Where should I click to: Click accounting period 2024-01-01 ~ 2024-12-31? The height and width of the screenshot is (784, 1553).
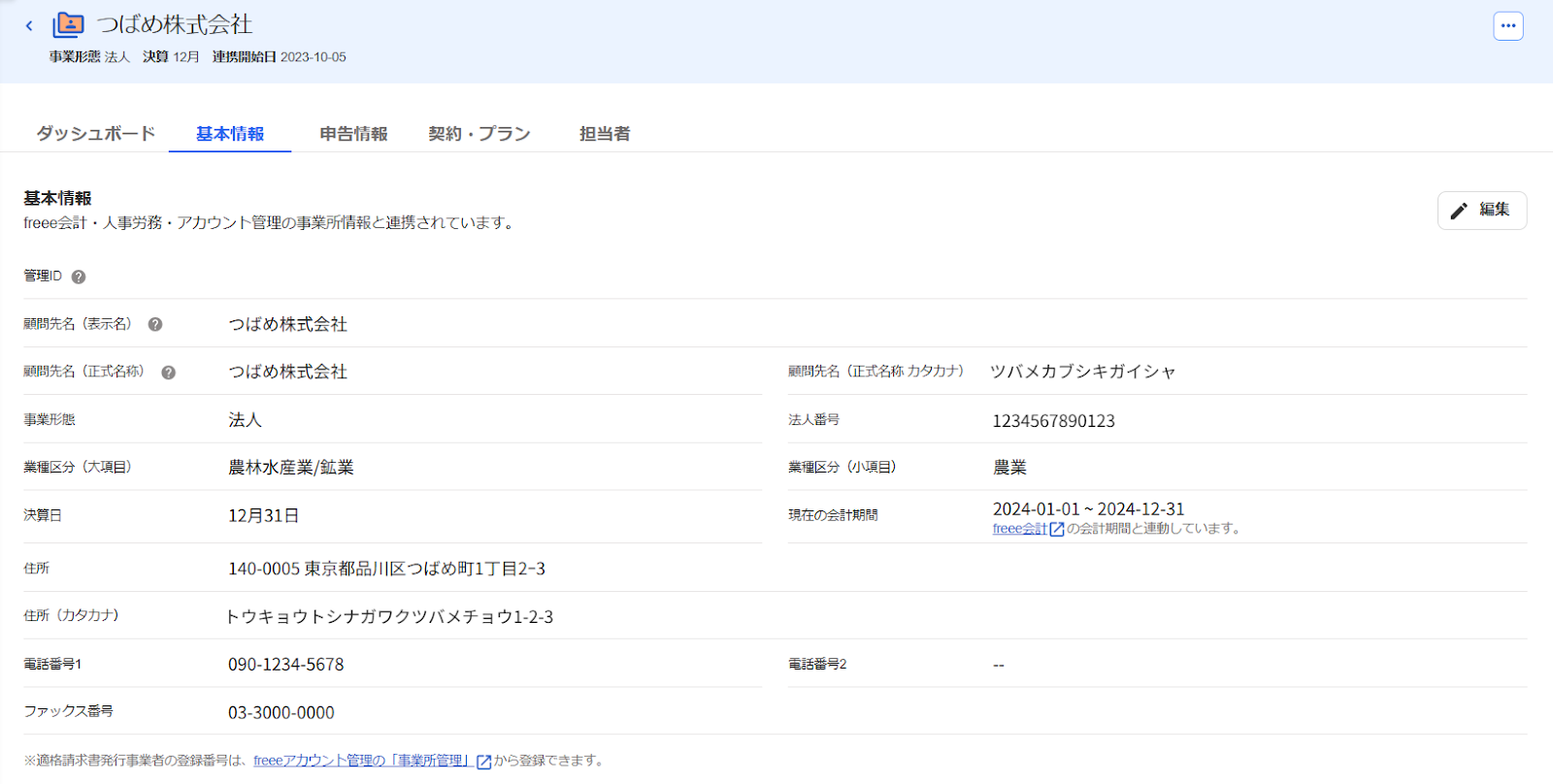pos(1088,509)
